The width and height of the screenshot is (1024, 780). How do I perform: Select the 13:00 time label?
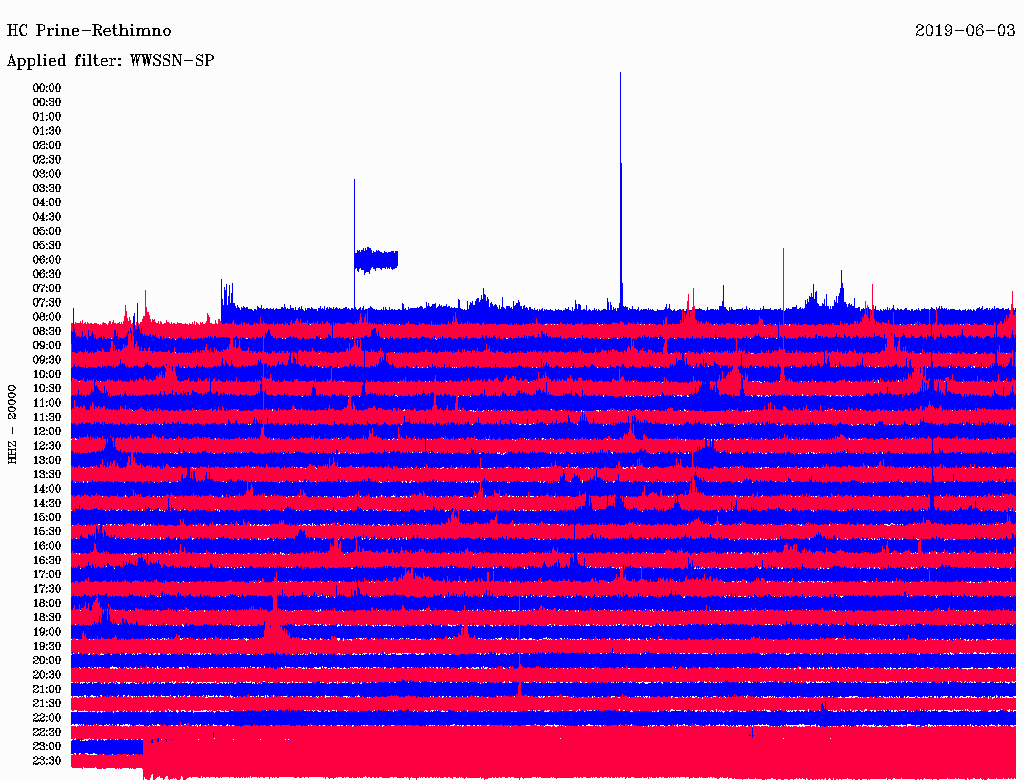[x=46, y=460]
